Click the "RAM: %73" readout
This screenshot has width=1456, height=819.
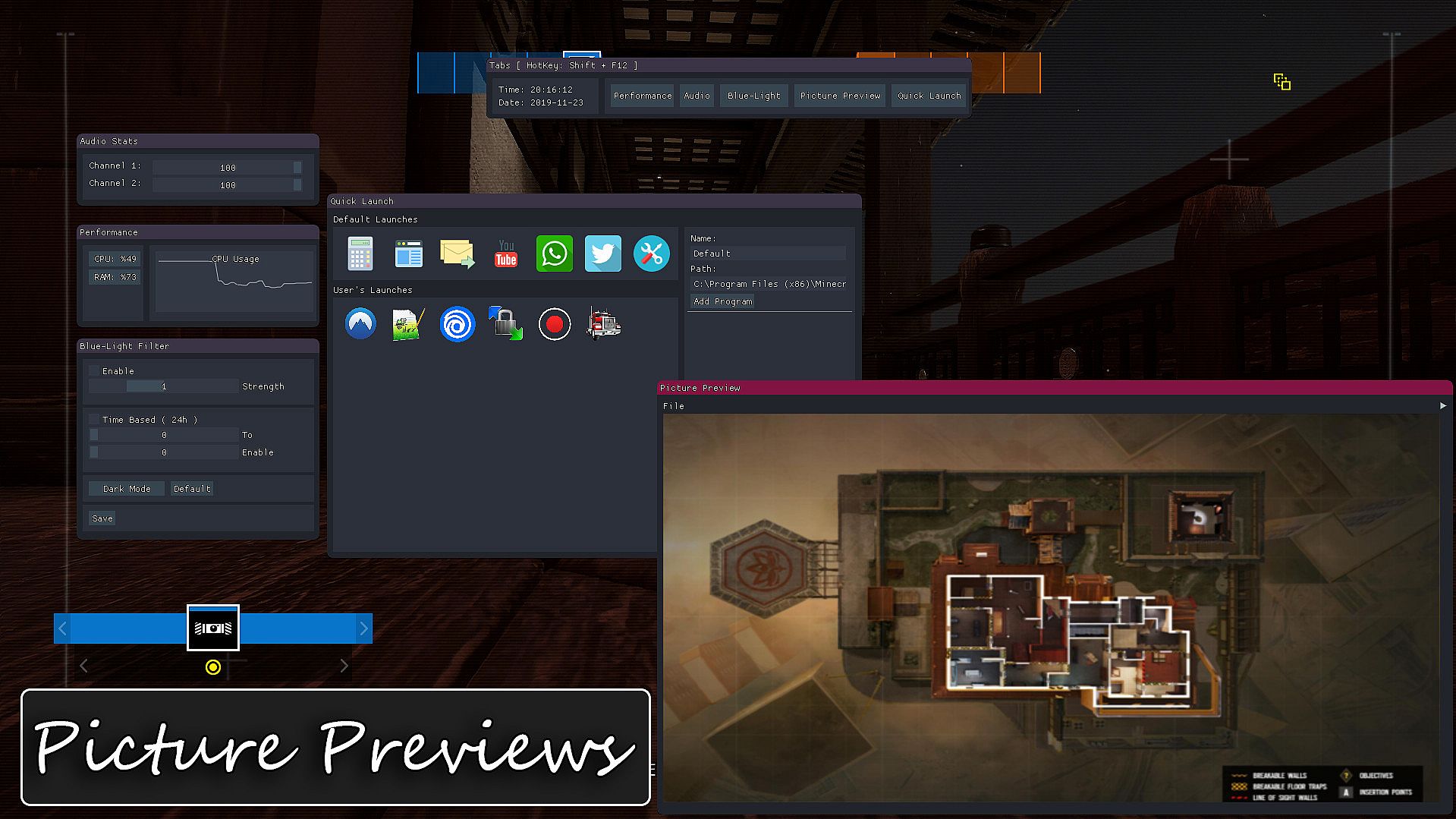[x=115, y=277]
